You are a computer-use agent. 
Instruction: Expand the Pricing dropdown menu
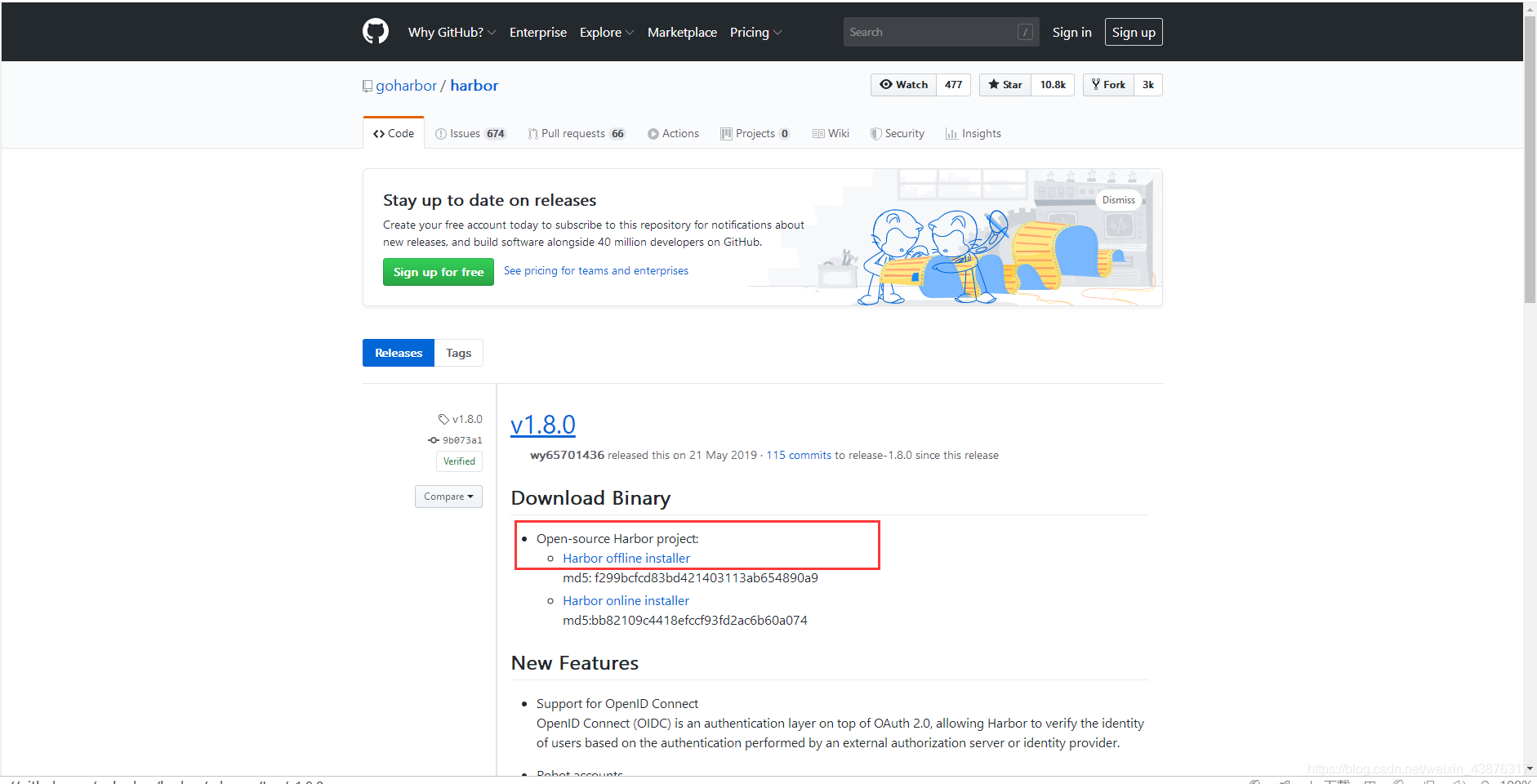tap(755, 32)
